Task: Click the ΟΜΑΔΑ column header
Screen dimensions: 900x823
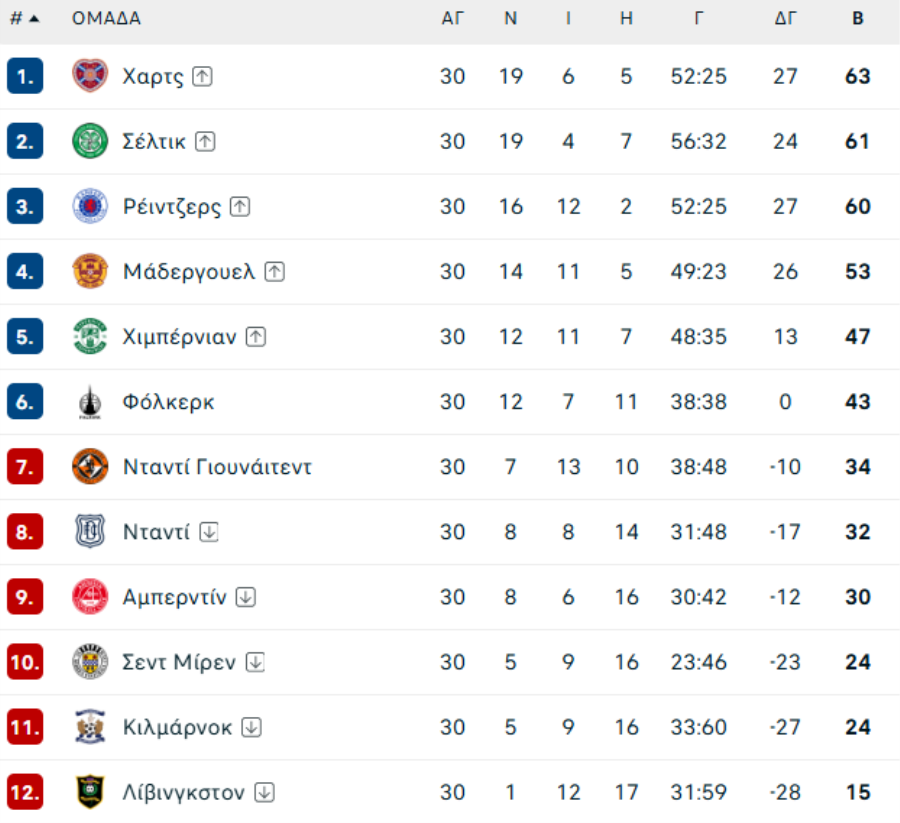Action: [x=106, y=18]
